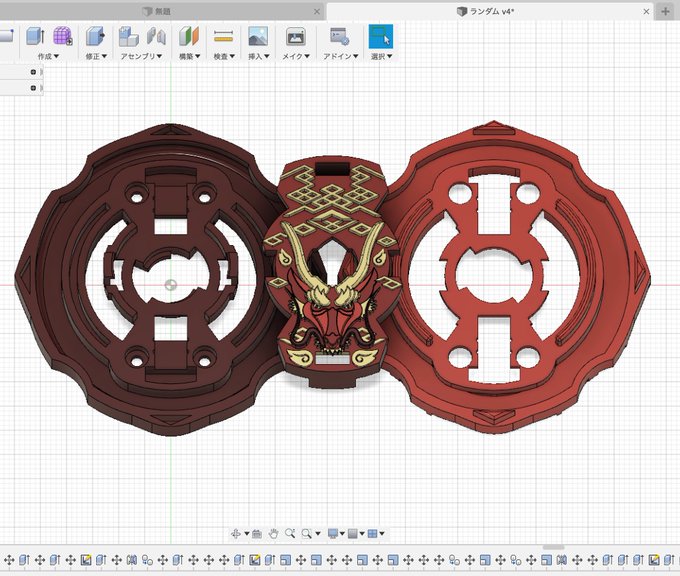The image size is (680, 576).
Task: Click the Orbit navigation icon
Action: pyautogui.click(x=236, y=533)
